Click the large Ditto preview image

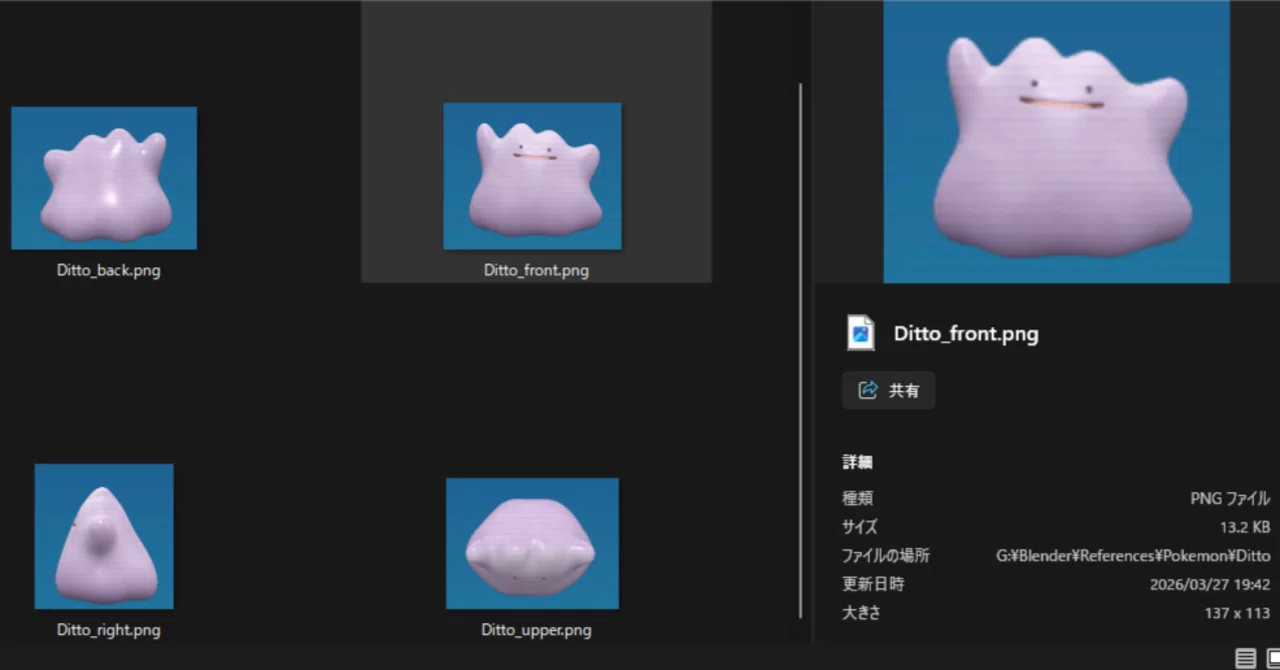[1056, 141]
